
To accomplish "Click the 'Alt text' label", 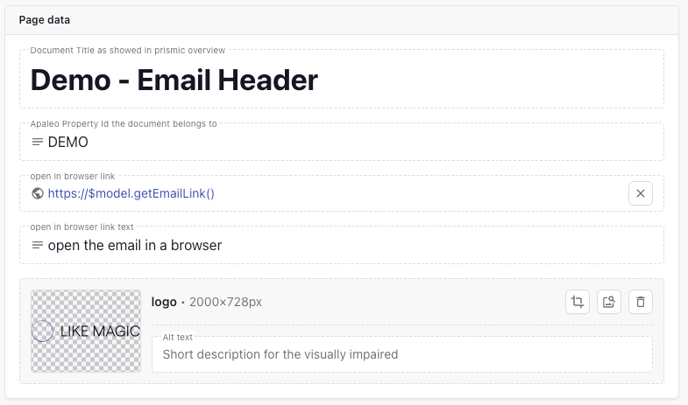I will click(177, 337).
